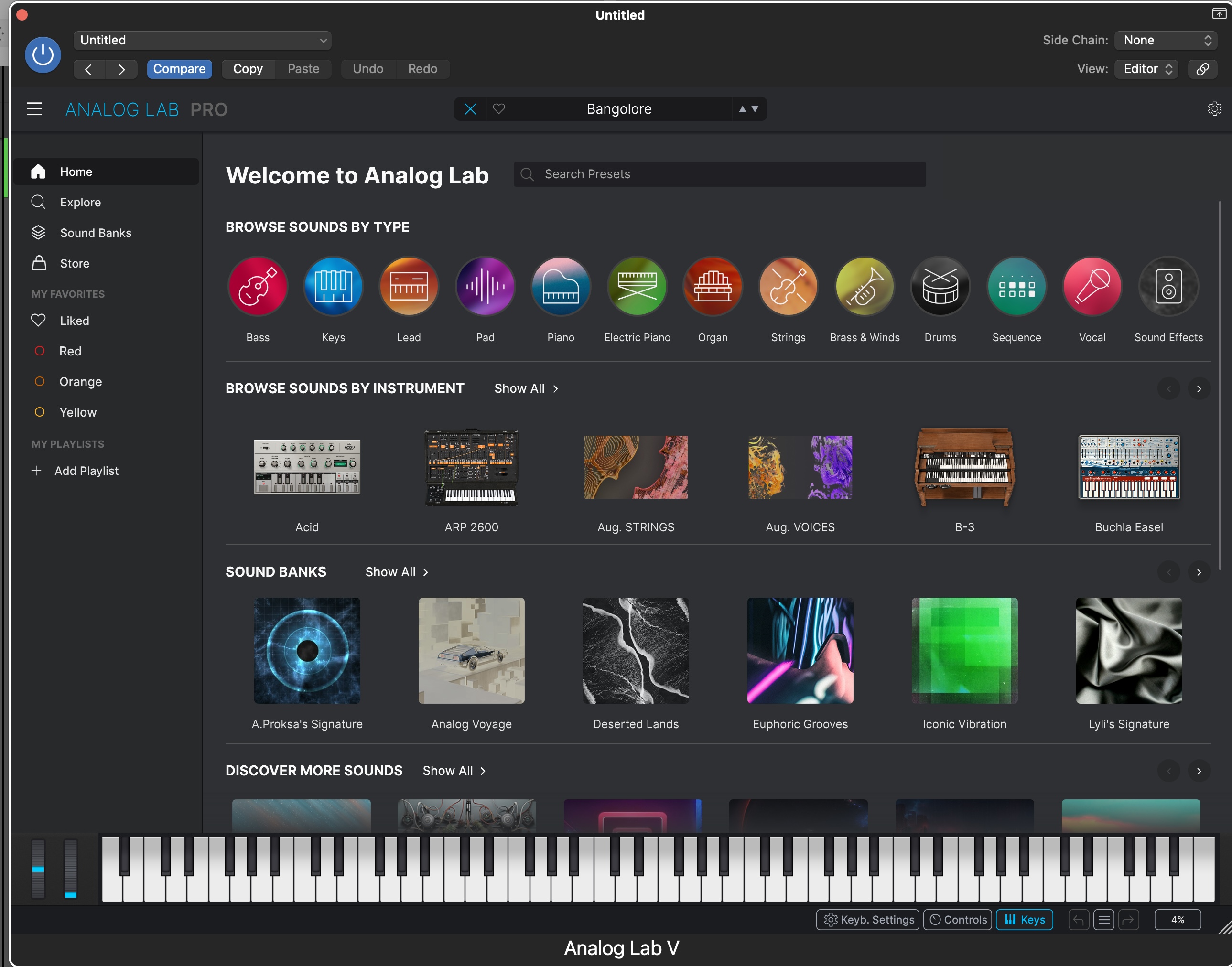Click the undo arrow in bottom bar
Viewport: 1232px width, 967px height.
click(x=1079, y=919)
